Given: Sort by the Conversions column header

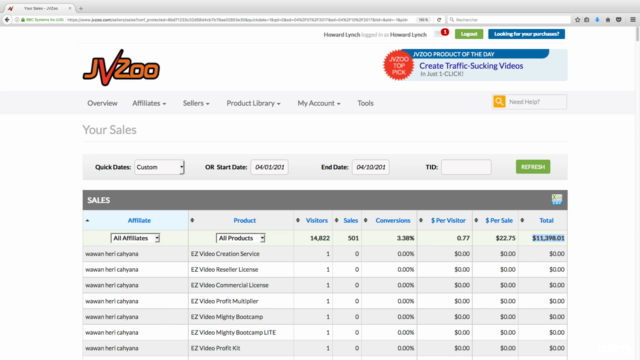Looking at the screenshot, I should tap(393, 220).
